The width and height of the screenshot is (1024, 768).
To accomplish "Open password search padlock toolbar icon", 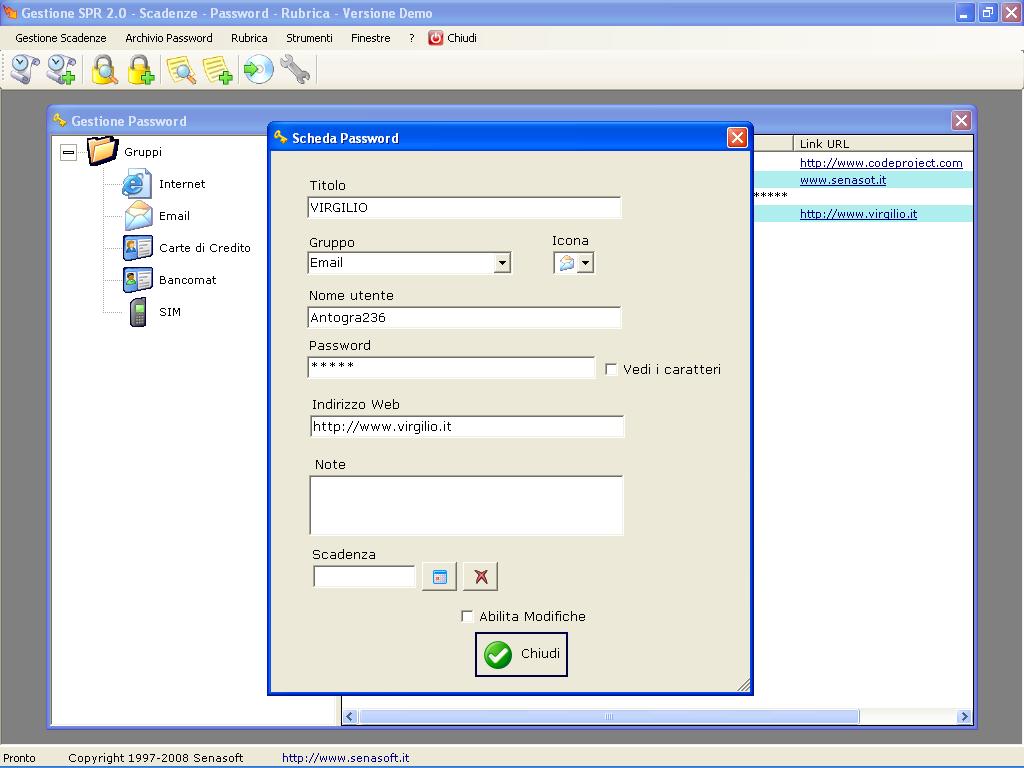I will 104,69.
